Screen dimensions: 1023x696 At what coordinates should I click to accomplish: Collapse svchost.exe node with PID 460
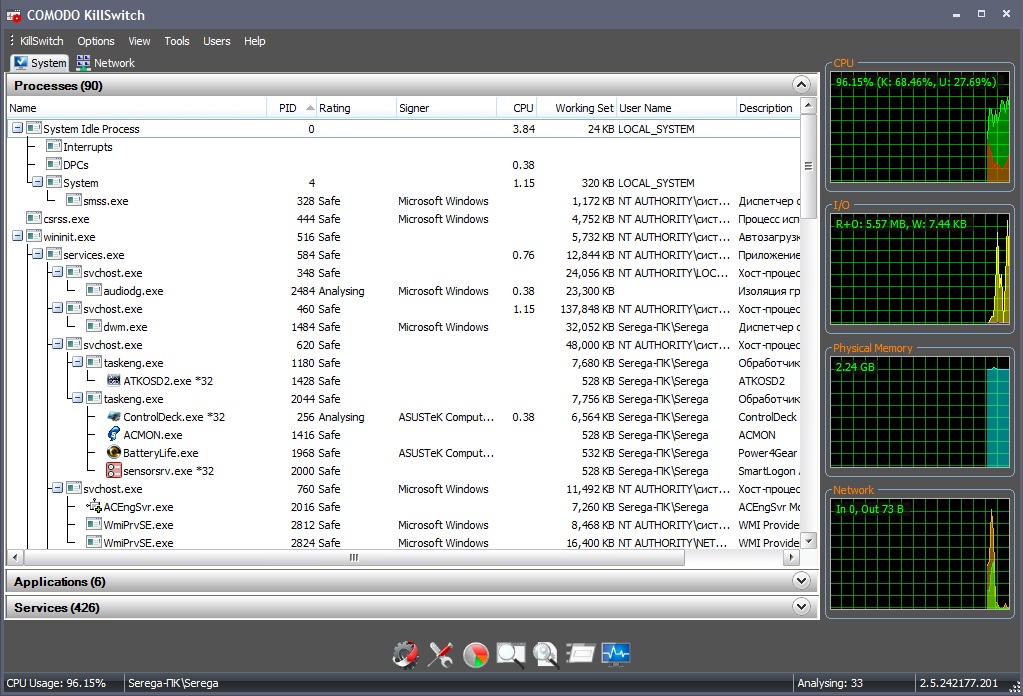coord(57,308)
